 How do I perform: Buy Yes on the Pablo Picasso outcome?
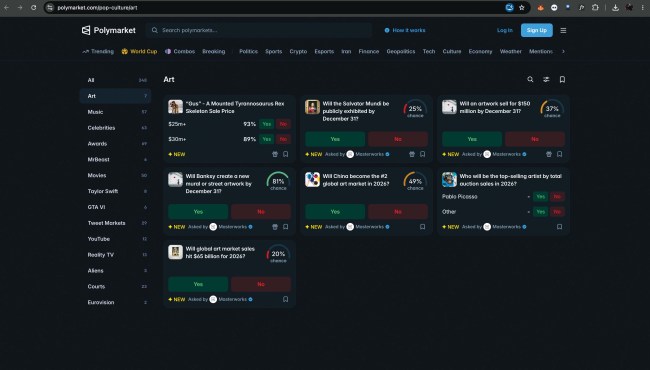[540, 196]
